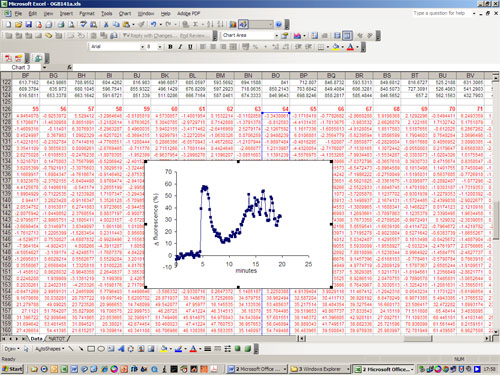Select the Arrow drawing tool
This screenshot has width=500, height=376.
coord(81,349)
